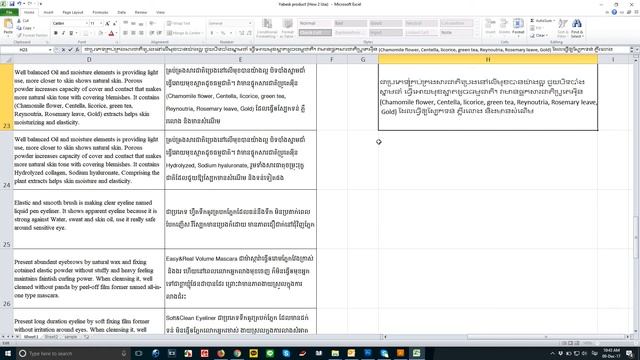Open the Excel Help icon
Screen dimensions: 640x360
(614, 12)
